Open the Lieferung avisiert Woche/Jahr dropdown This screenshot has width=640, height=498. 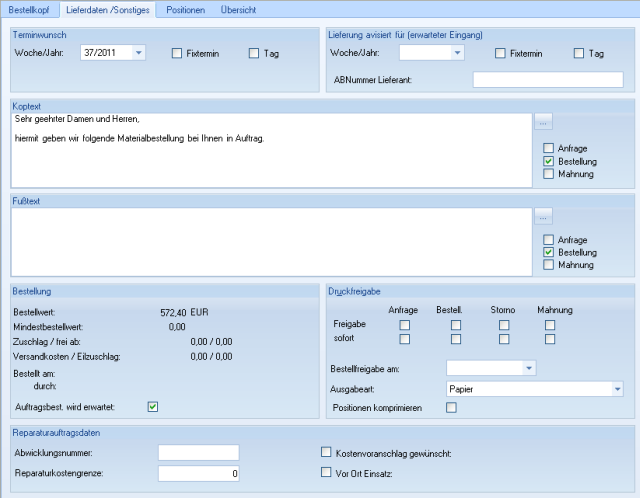pyautogui.click(x=457, y=53)
